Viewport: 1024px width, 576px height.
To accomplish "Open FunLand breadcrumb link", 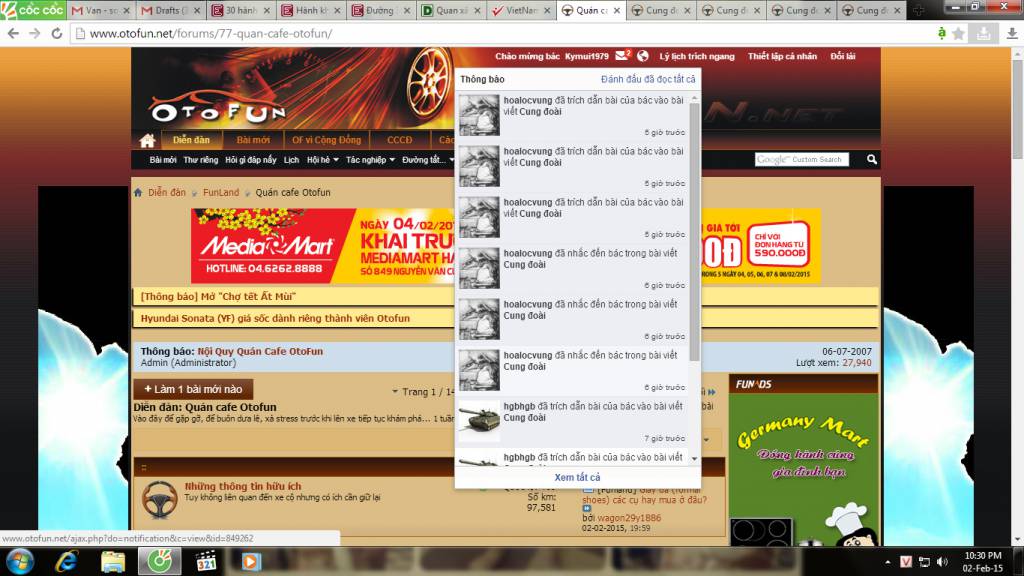I will tap(221, 193).
